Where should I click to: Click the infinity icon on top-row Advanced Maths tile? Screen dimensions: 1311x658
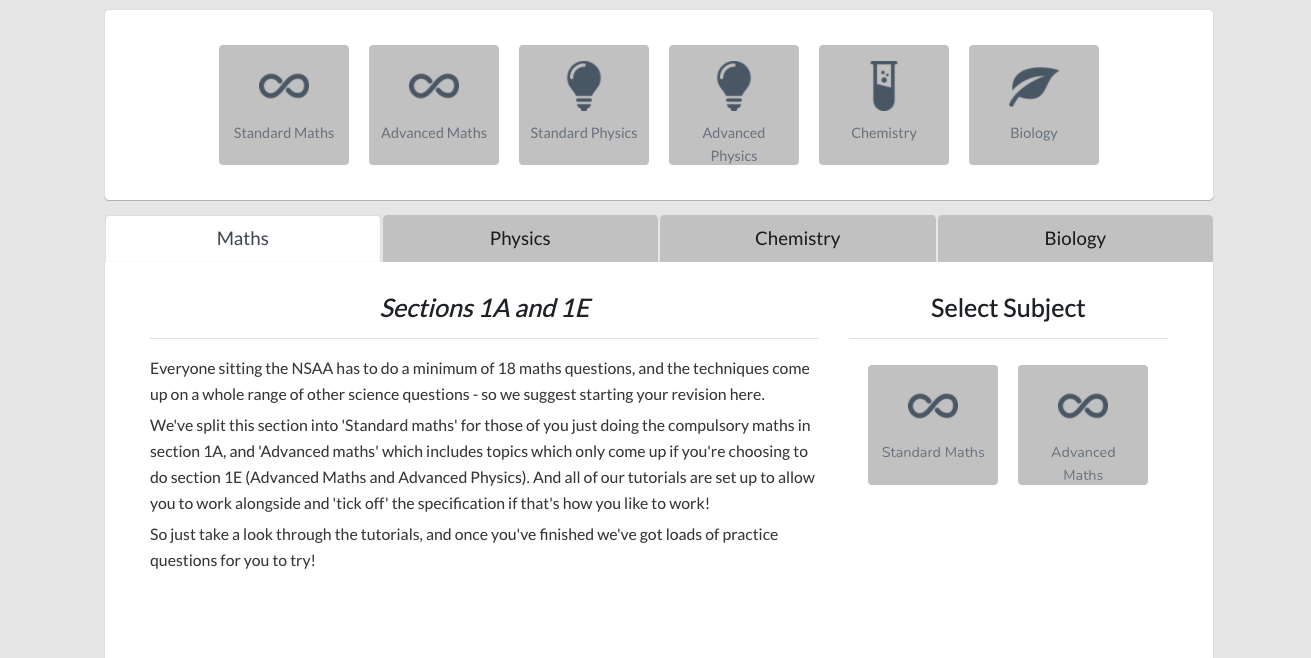tap(434, 86)
